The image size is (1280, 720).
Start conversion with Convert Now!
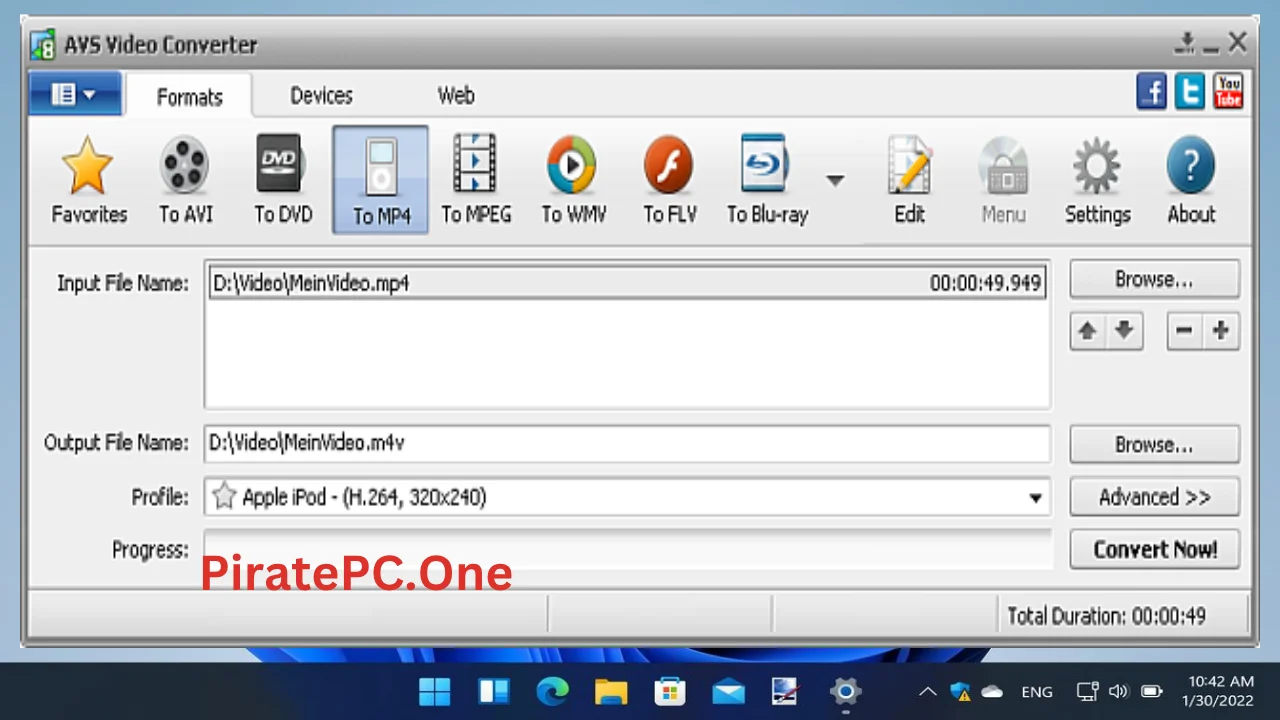1154,549
